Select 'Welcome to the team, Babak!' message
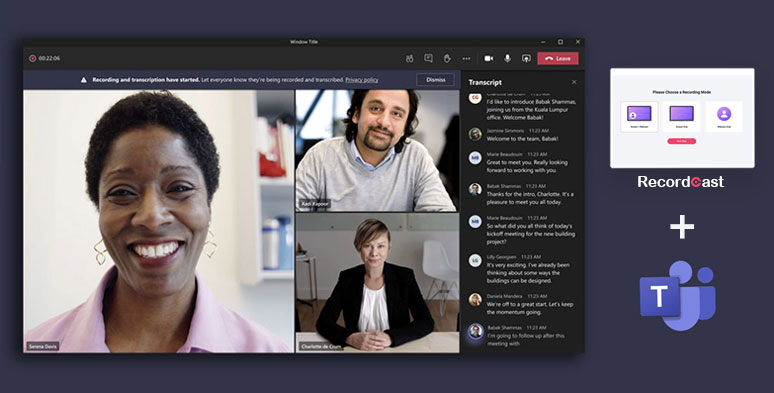This screenshot has height=393, width=774. [x=522, y=139]
